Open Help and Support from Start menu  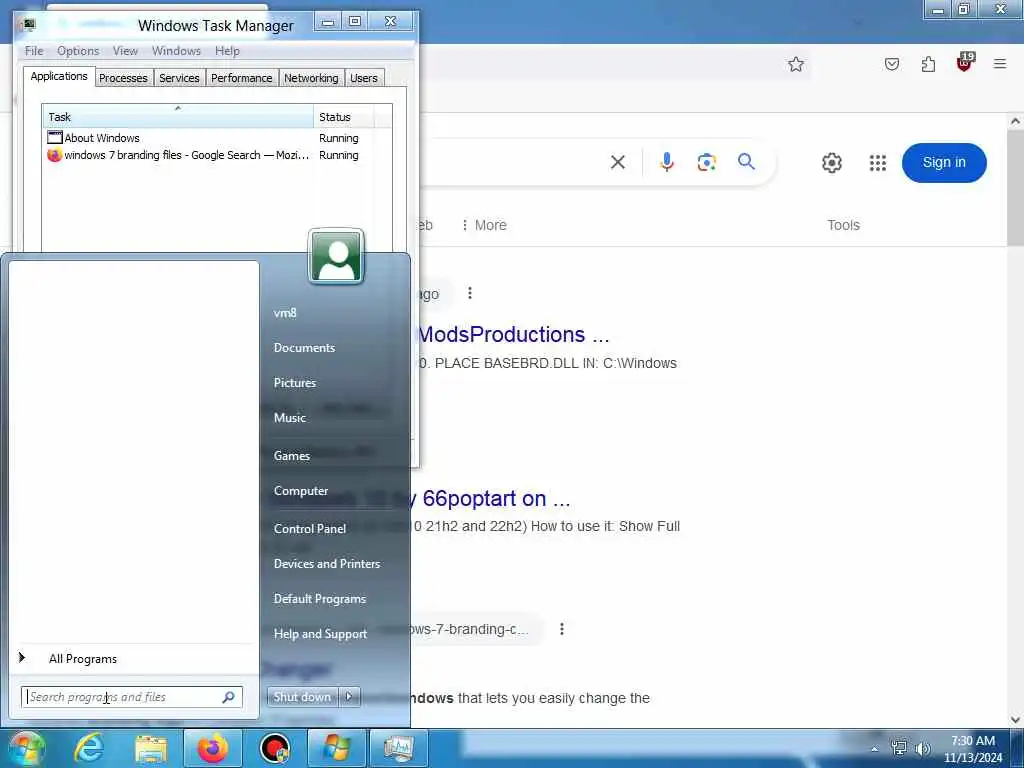pos(320,634)
